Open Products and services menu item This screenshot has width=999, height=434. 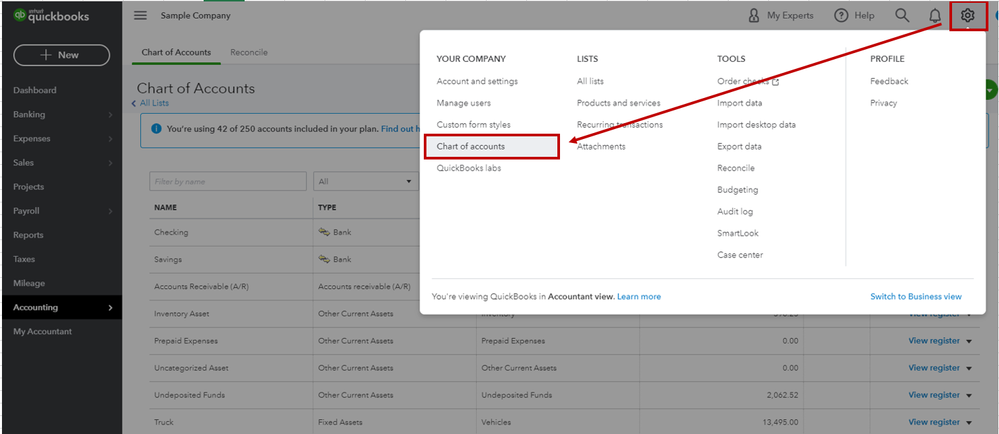[619, 103]
